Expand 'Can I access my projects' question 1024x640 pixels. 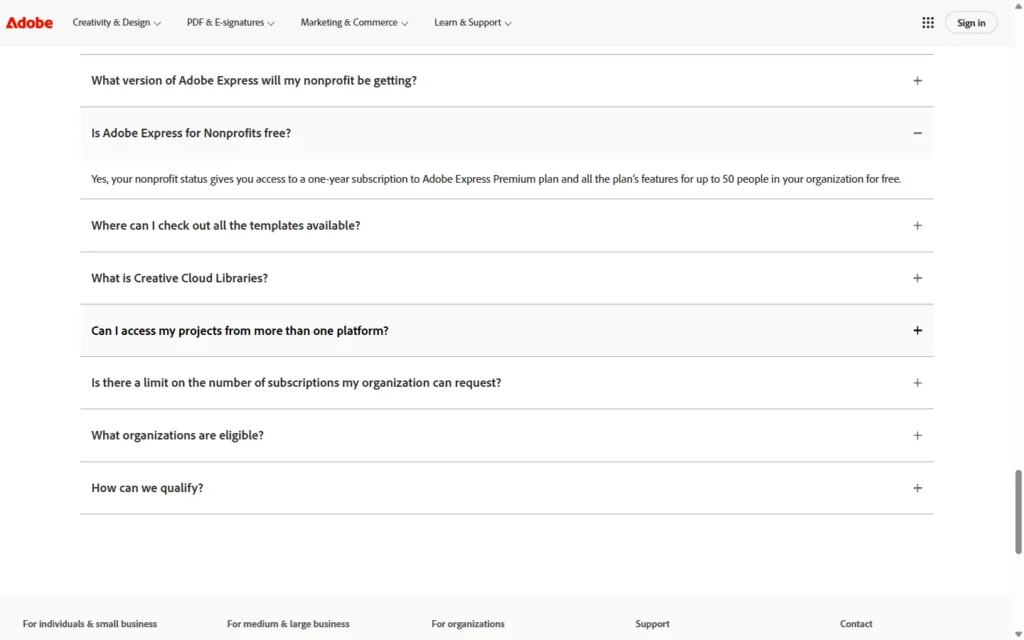(x=507, y=330)
